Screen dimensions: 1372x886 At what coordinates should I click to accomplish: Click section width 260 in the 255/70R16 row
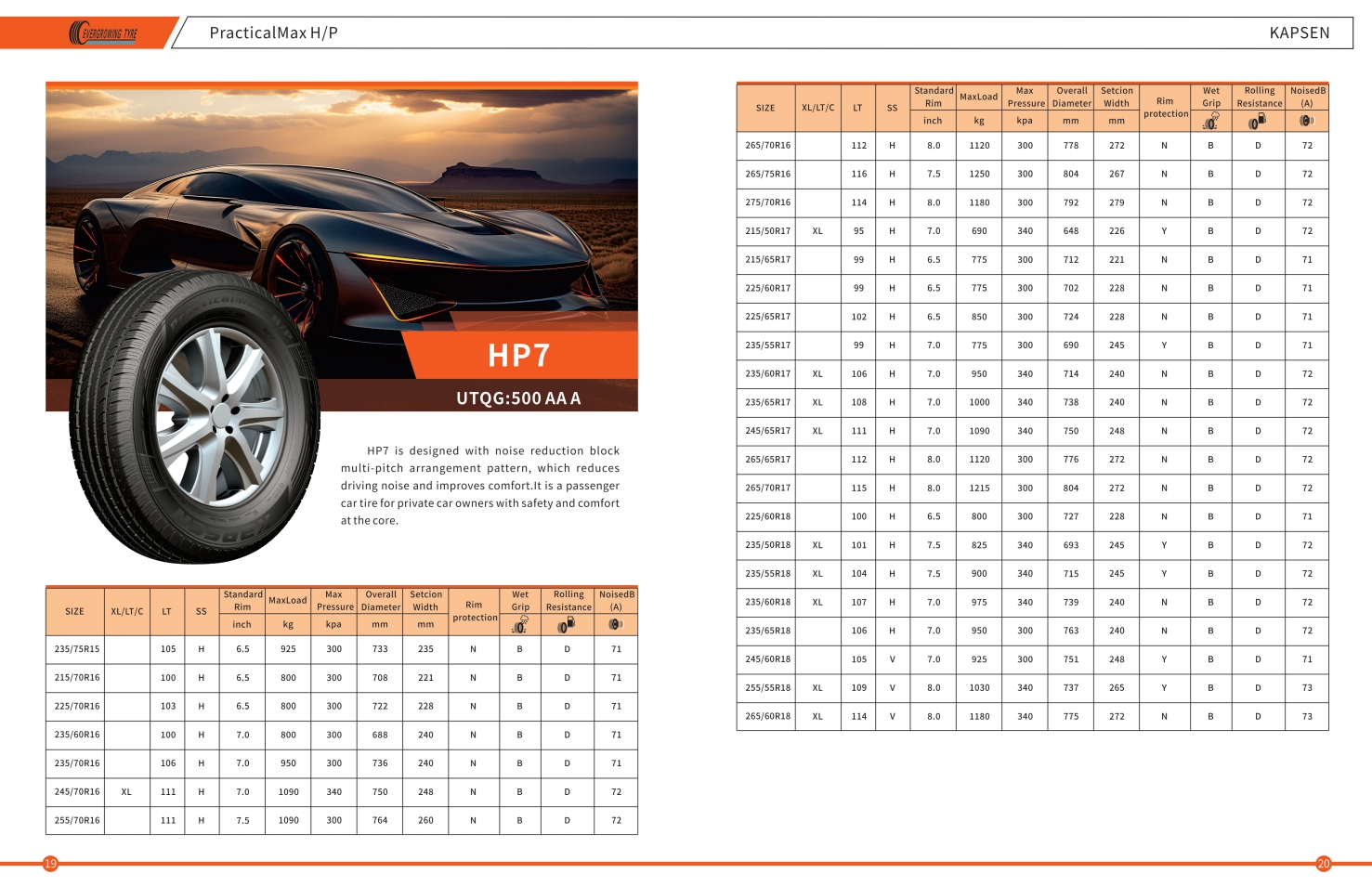pyautogui.click(x=425, y=821)
